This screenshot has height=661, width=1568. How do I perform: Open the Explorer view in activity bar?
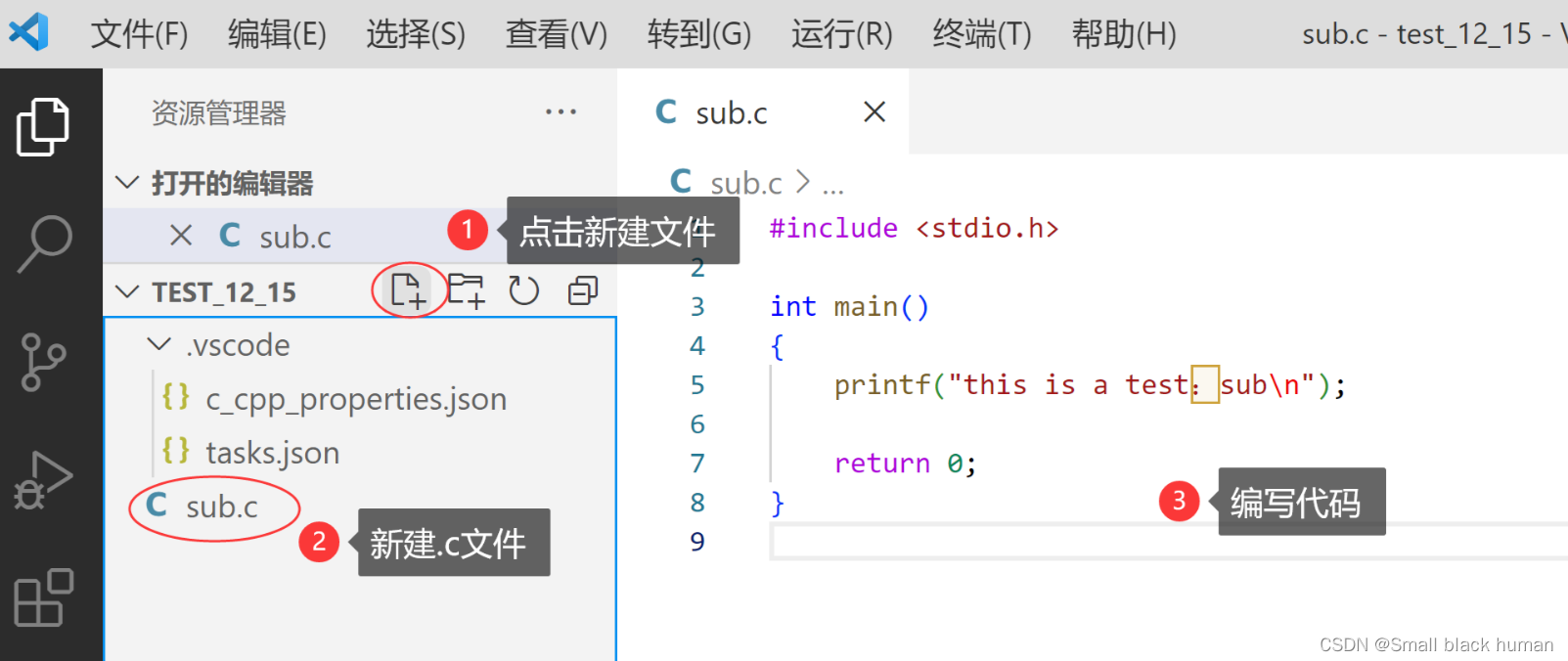click(43, 127)
